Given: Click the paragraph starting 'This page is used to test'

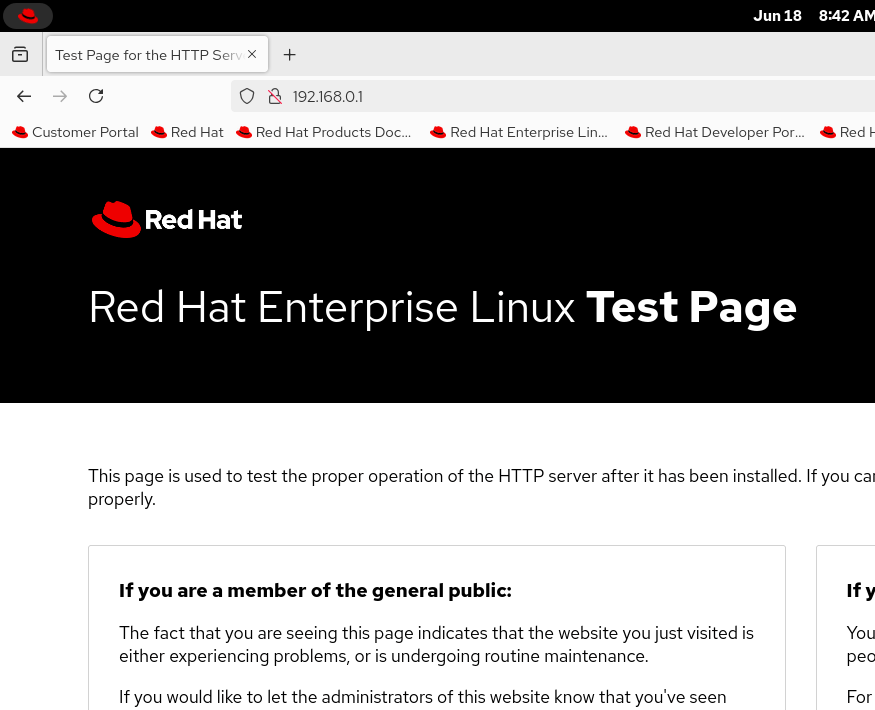Looking at the screenshot, I should (x=482, y=487).
